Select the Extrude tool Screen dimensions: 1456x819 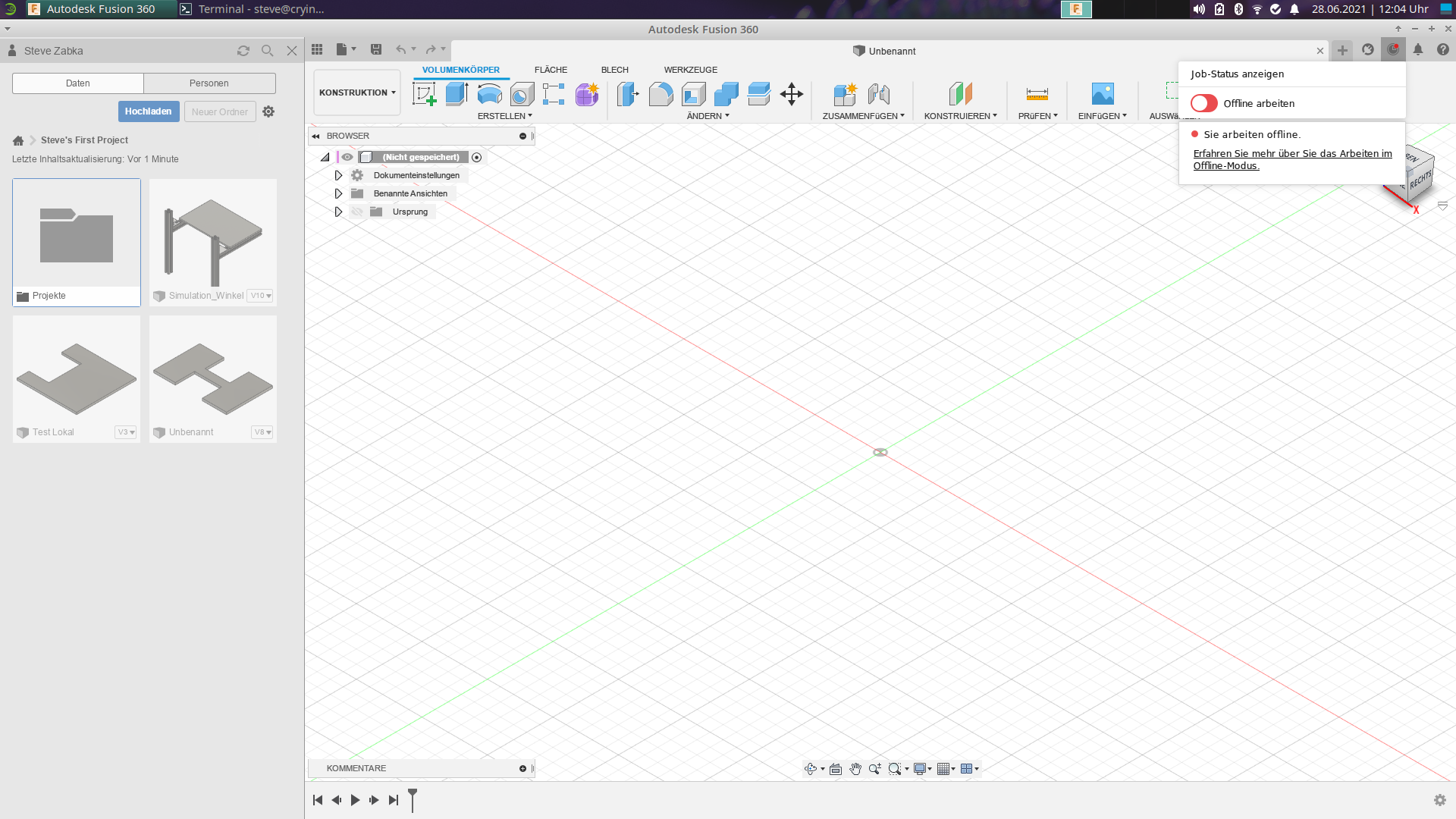(457, 94)
